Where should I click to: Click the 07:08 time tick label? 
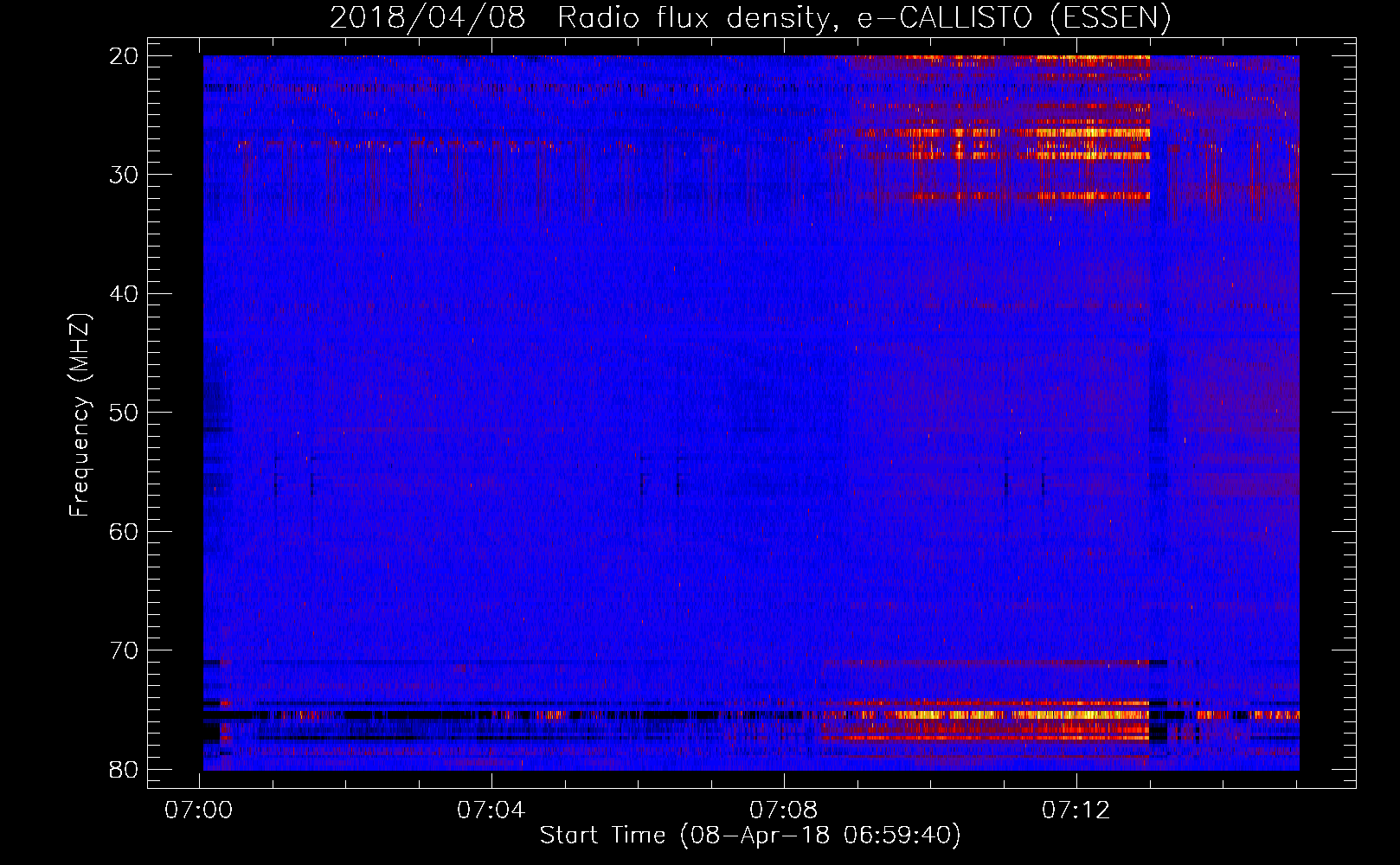[783, 811]
